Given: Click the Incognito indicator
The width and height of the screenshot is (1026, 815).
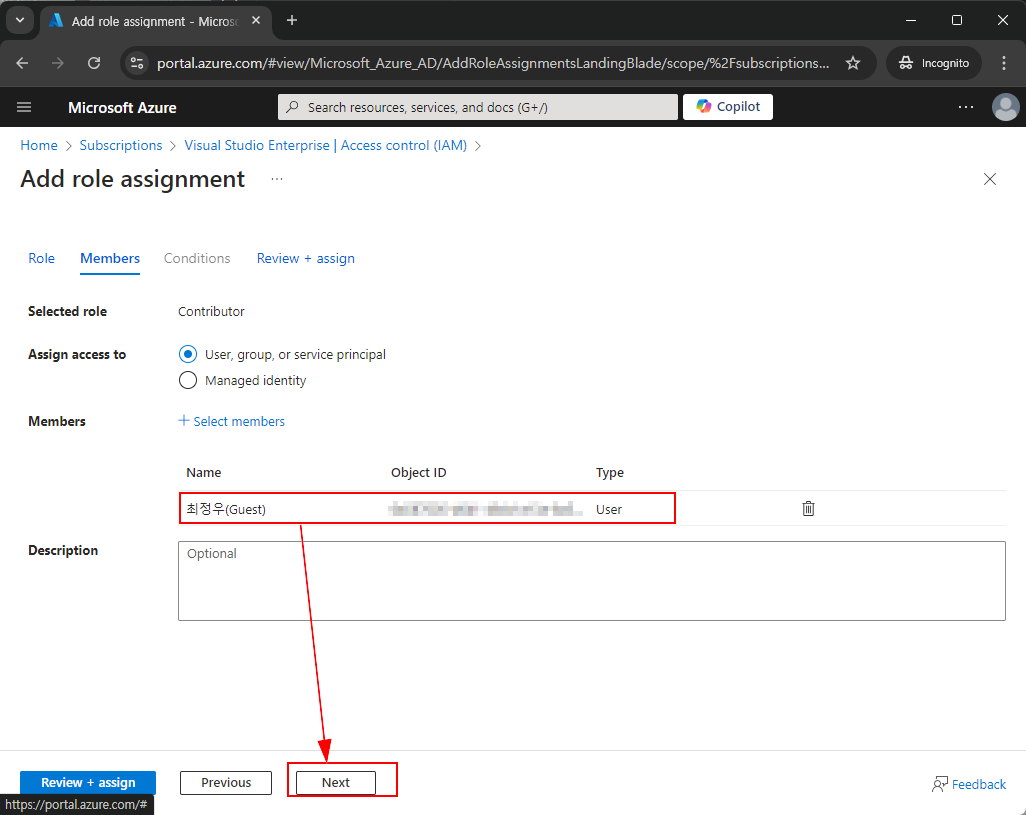Looking at the screenshot, I should coord(934,63).
